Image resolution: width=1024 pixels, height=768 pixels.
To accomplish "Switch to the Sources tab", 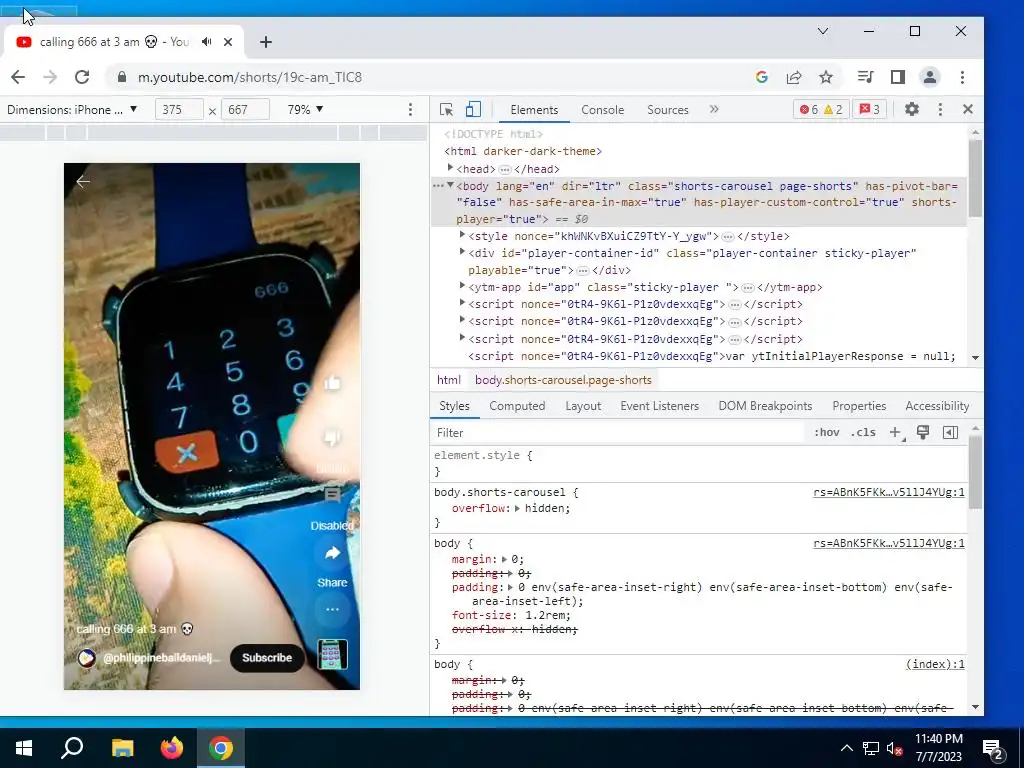I will coord(667,110).
